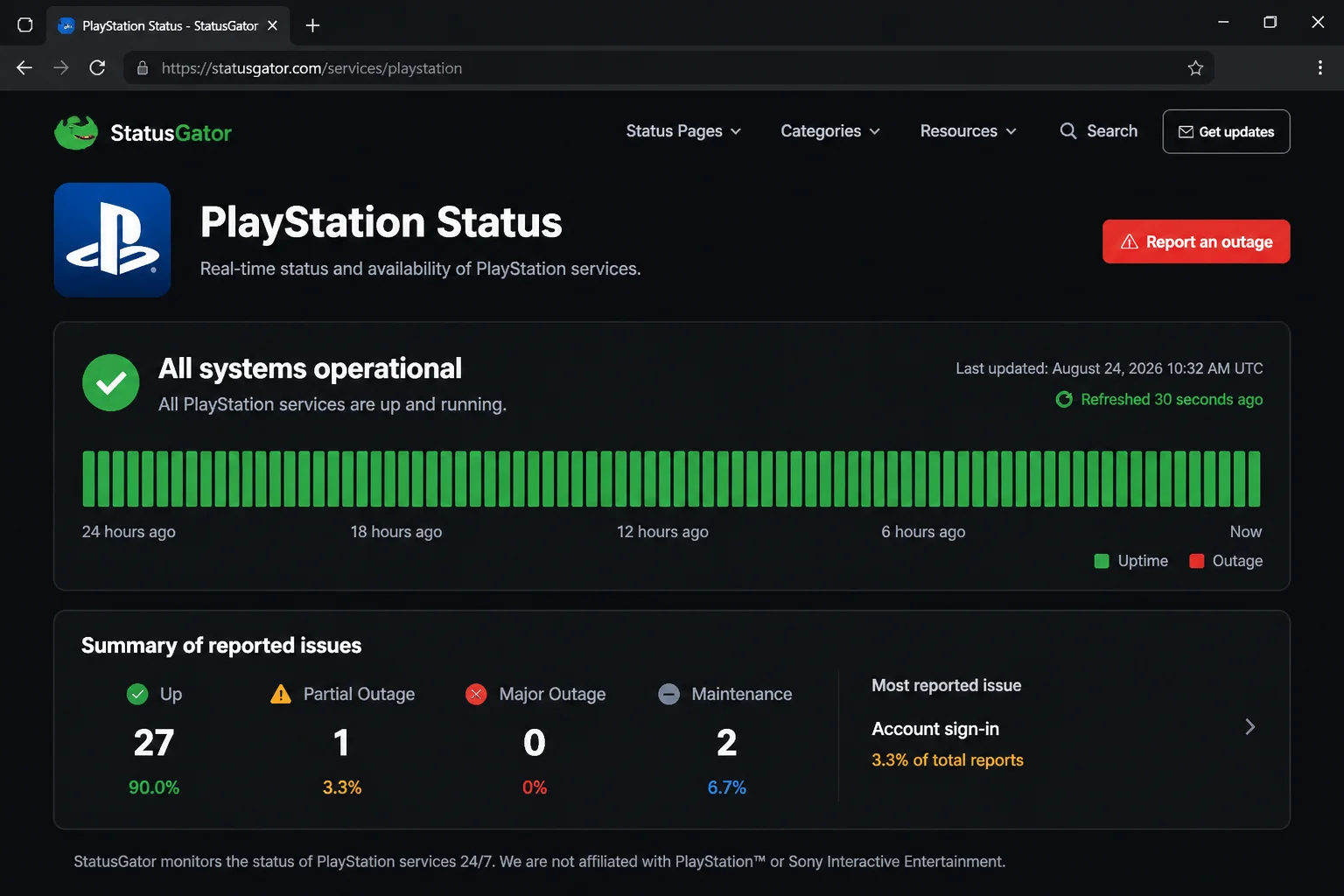Click the Partial Outage count 1
The height and width of the screenshot is (896, 1344).
(x=342, y=743)
